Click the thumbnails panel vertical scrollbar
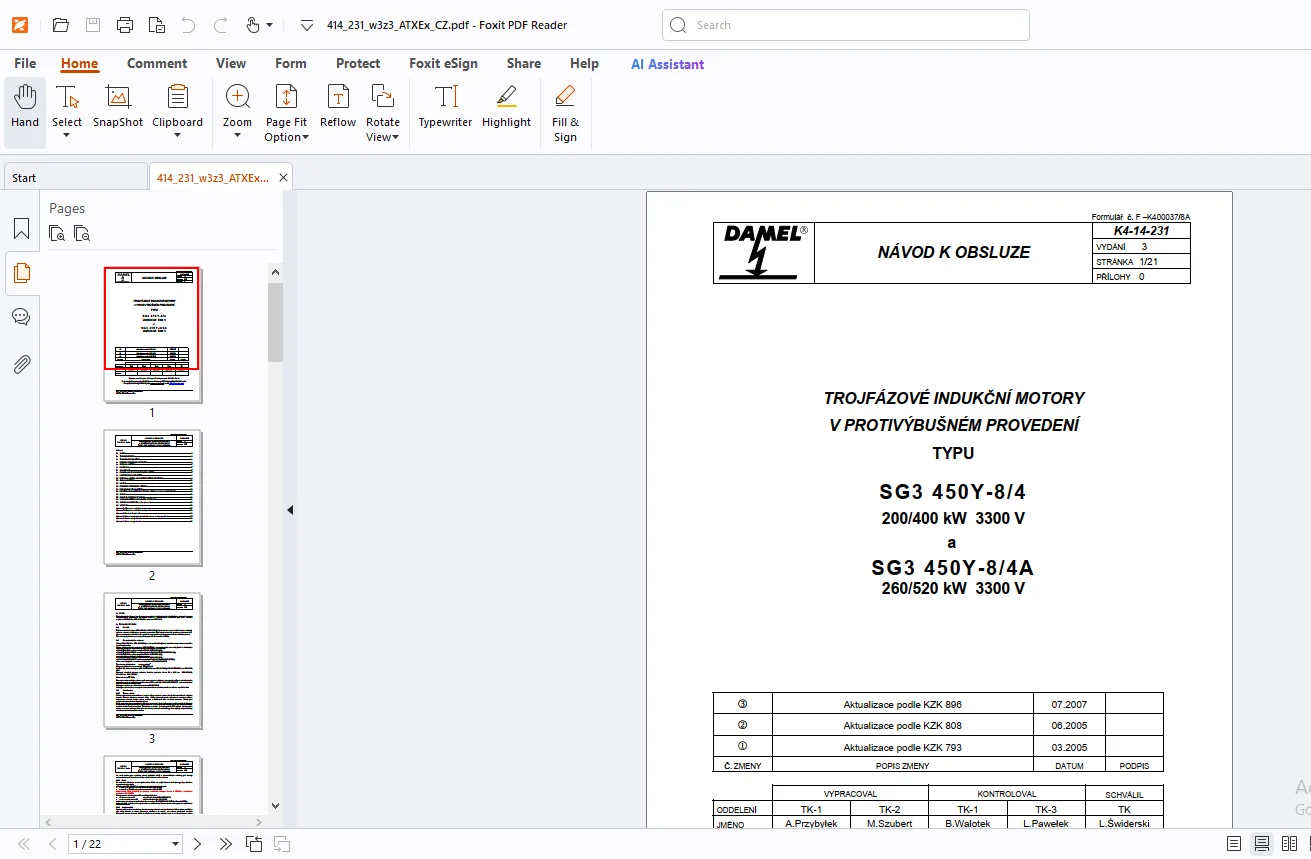The image size is (1311, 859). [x=275, y=322]
